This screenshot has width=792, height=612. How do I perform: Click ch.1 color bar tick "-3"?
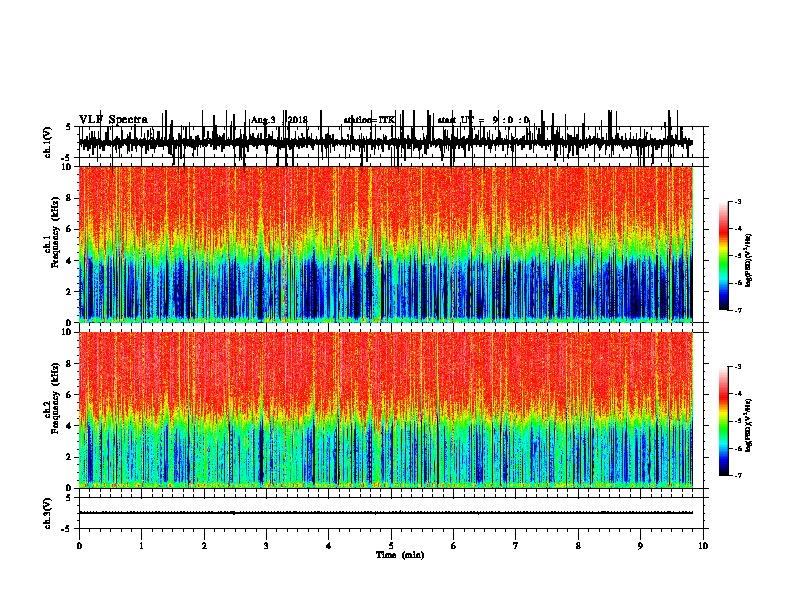[x=738, y=201]
